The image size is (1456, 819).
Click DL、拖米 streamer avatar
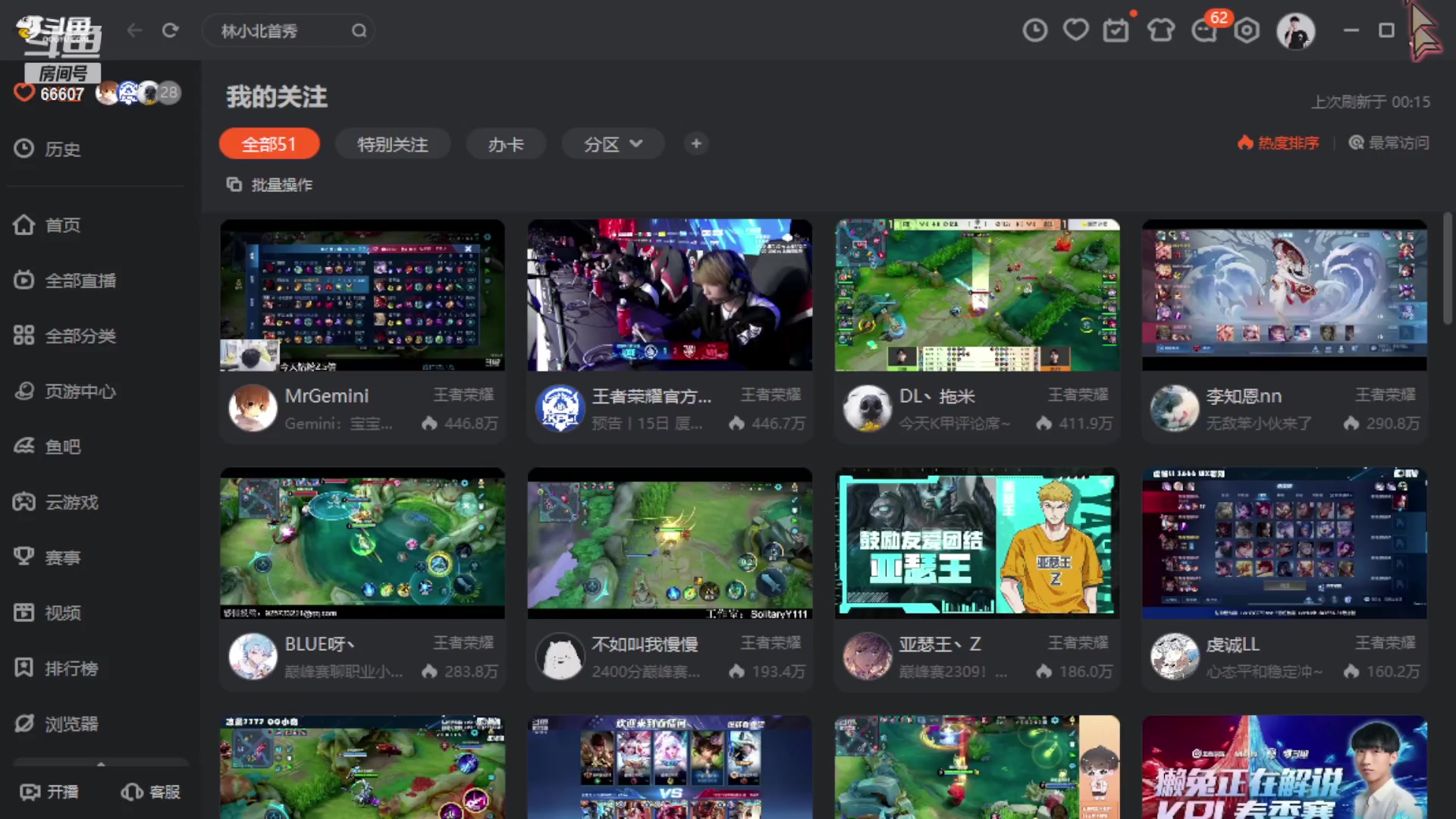[x=868, y=408]
